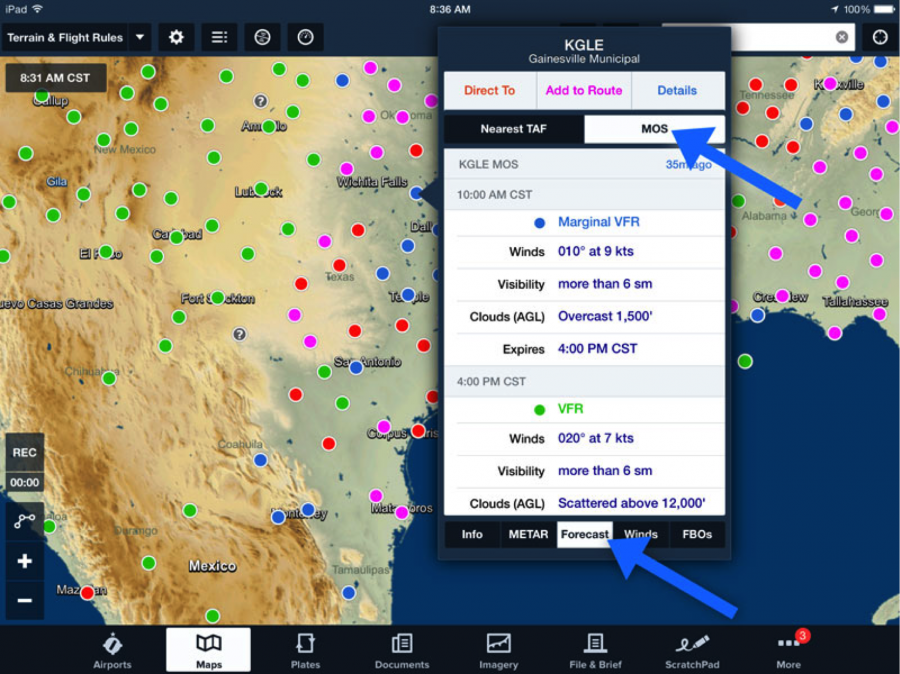The width and height of the screenshot is (900, 674).
Task: Open the ScratchPad tool
Action: [692, 649]
